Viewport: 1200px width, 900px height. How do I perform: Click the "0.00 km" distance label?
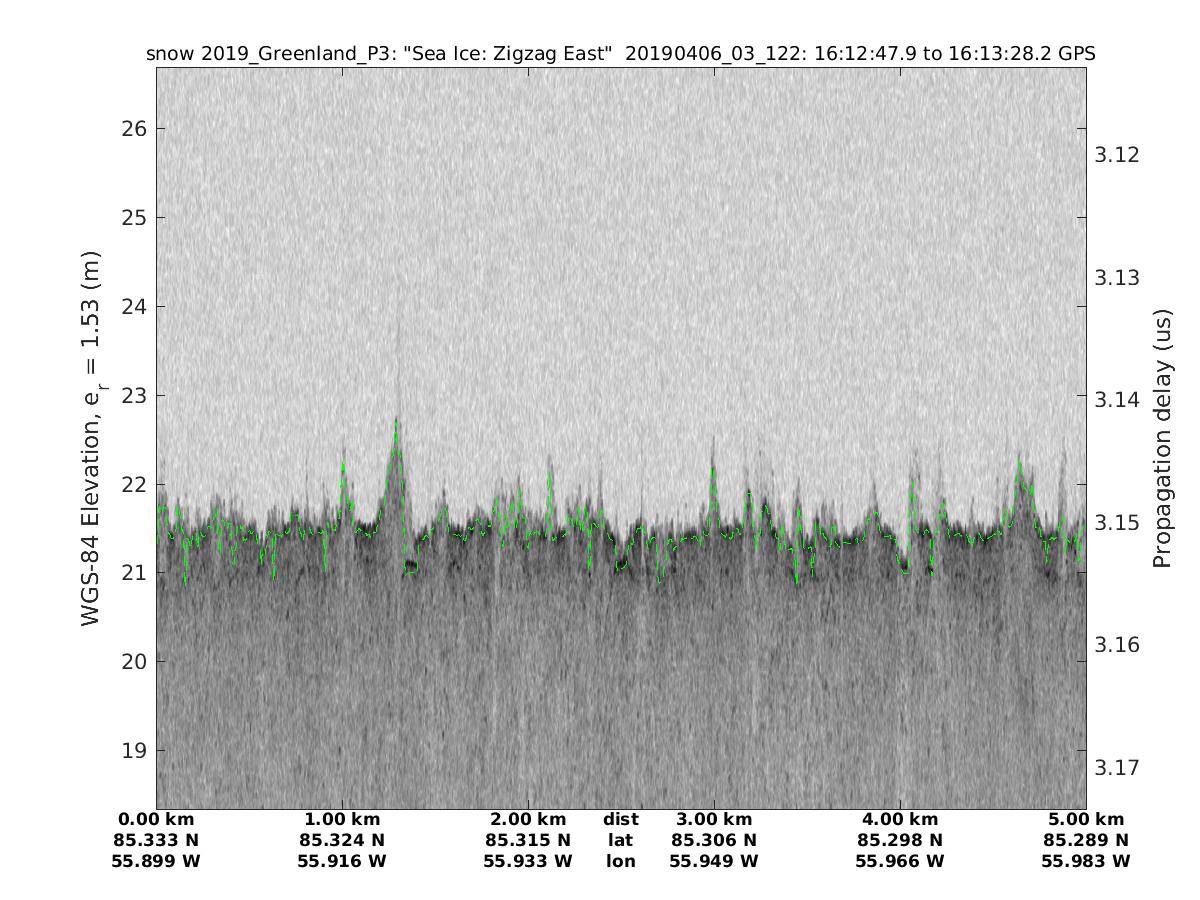pos(157,819)
